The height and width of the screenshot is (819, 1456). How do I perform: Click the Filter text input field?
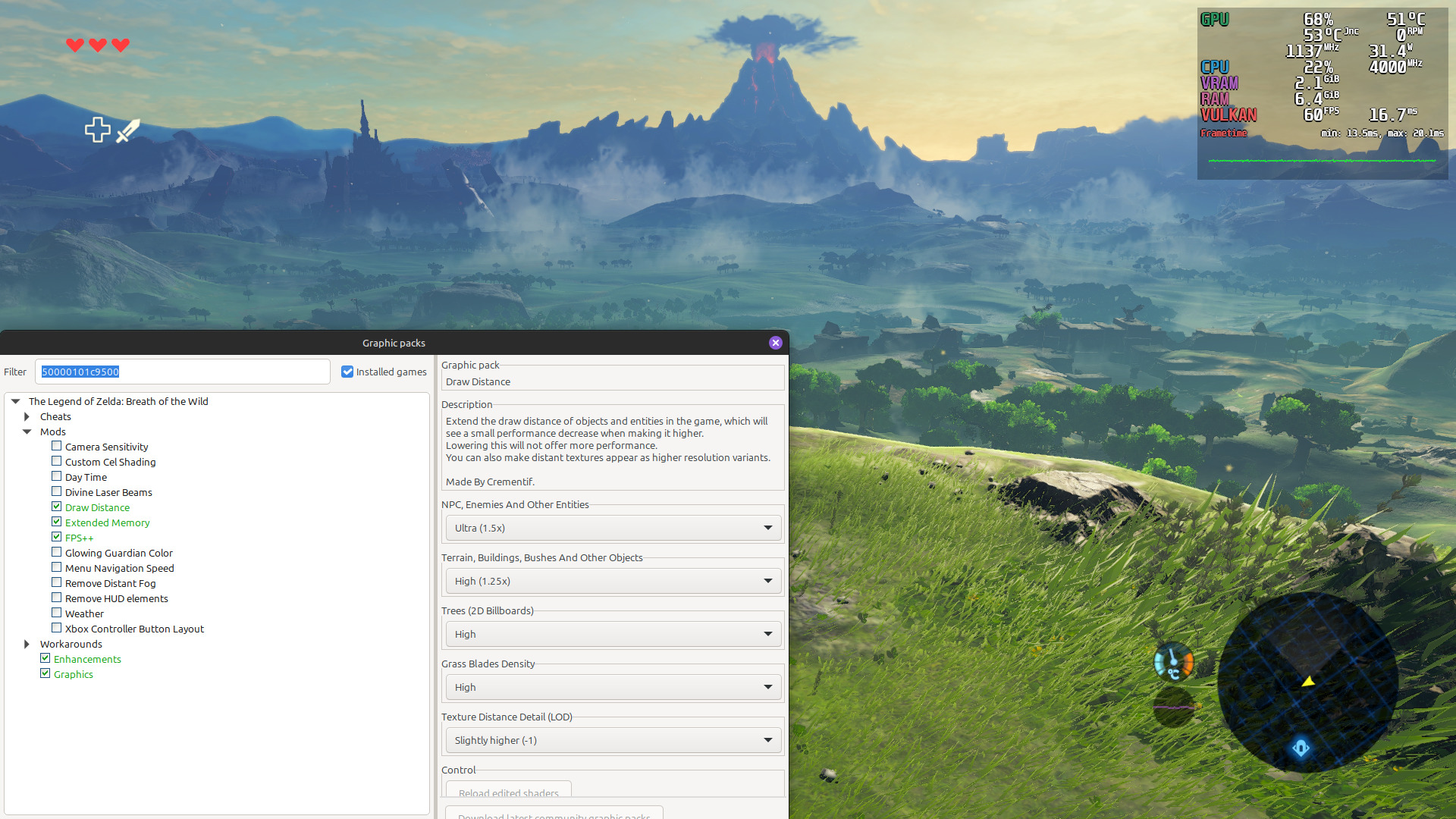[x=182, y=372]
